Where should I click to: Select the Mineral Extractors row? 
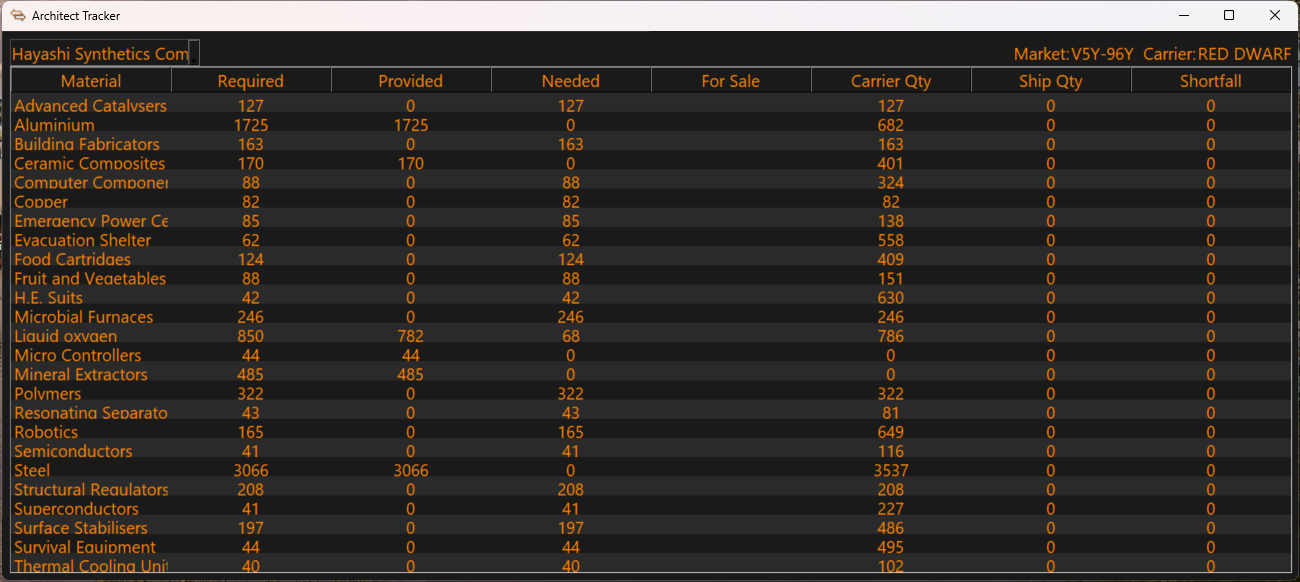tap(651, 374)
